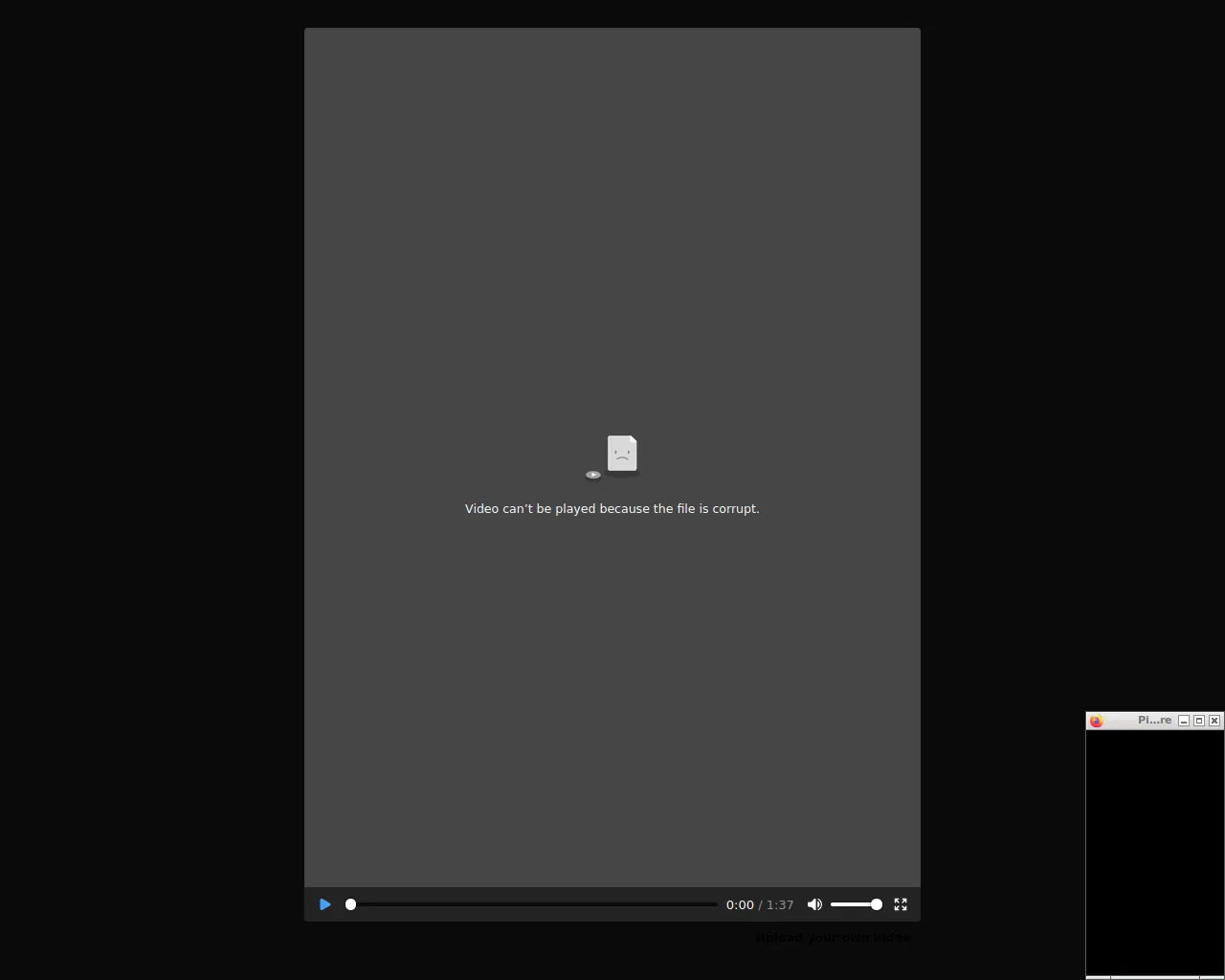Screen dimensions: 1225x980
Task: Maximize the Picture-in-Picture window
Action: [1199, 721]
